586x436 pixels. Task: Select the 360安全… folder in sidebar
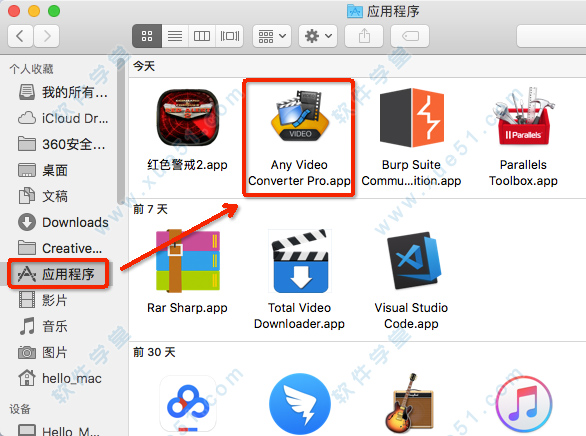62,144
